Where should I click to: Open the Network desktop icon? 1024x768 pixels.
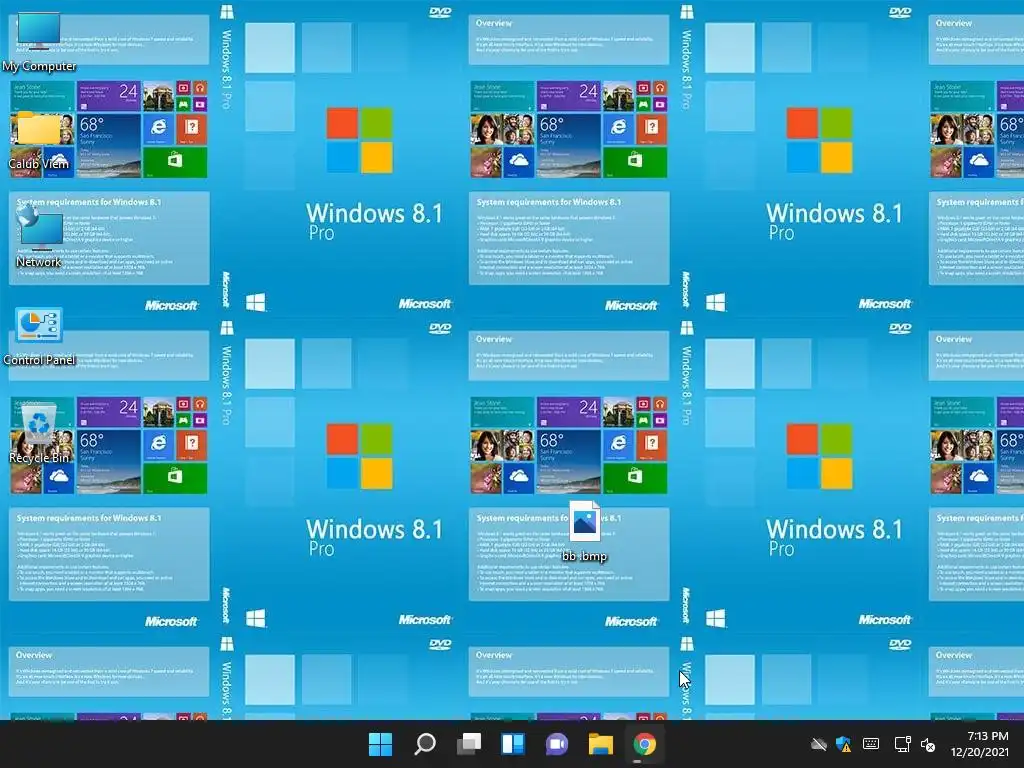(x=39, y=236)
